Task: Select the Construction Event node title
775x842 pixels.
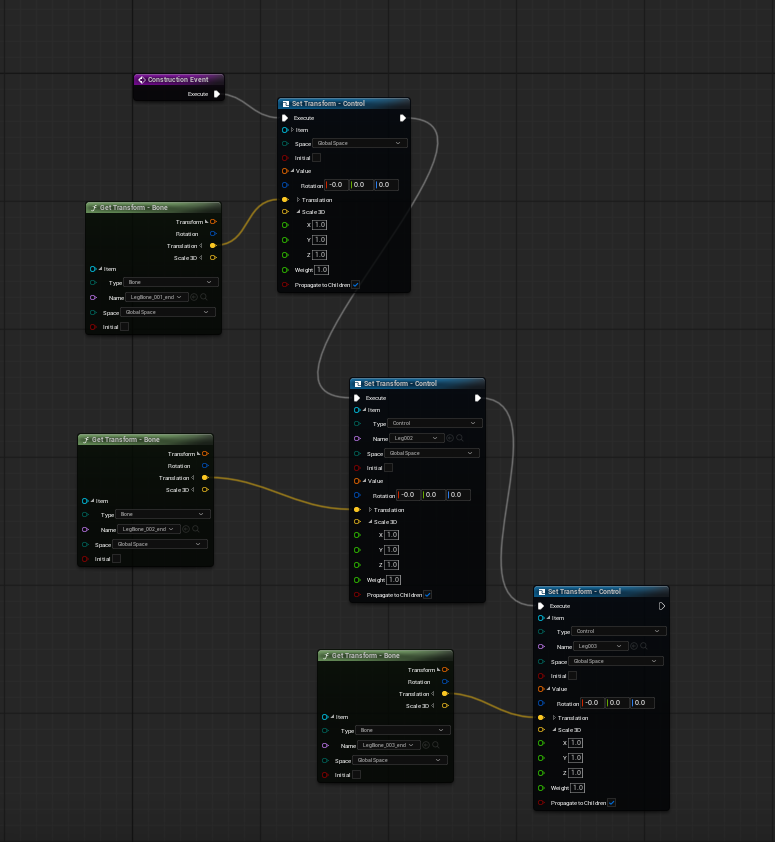Action: tap(178, 80)
